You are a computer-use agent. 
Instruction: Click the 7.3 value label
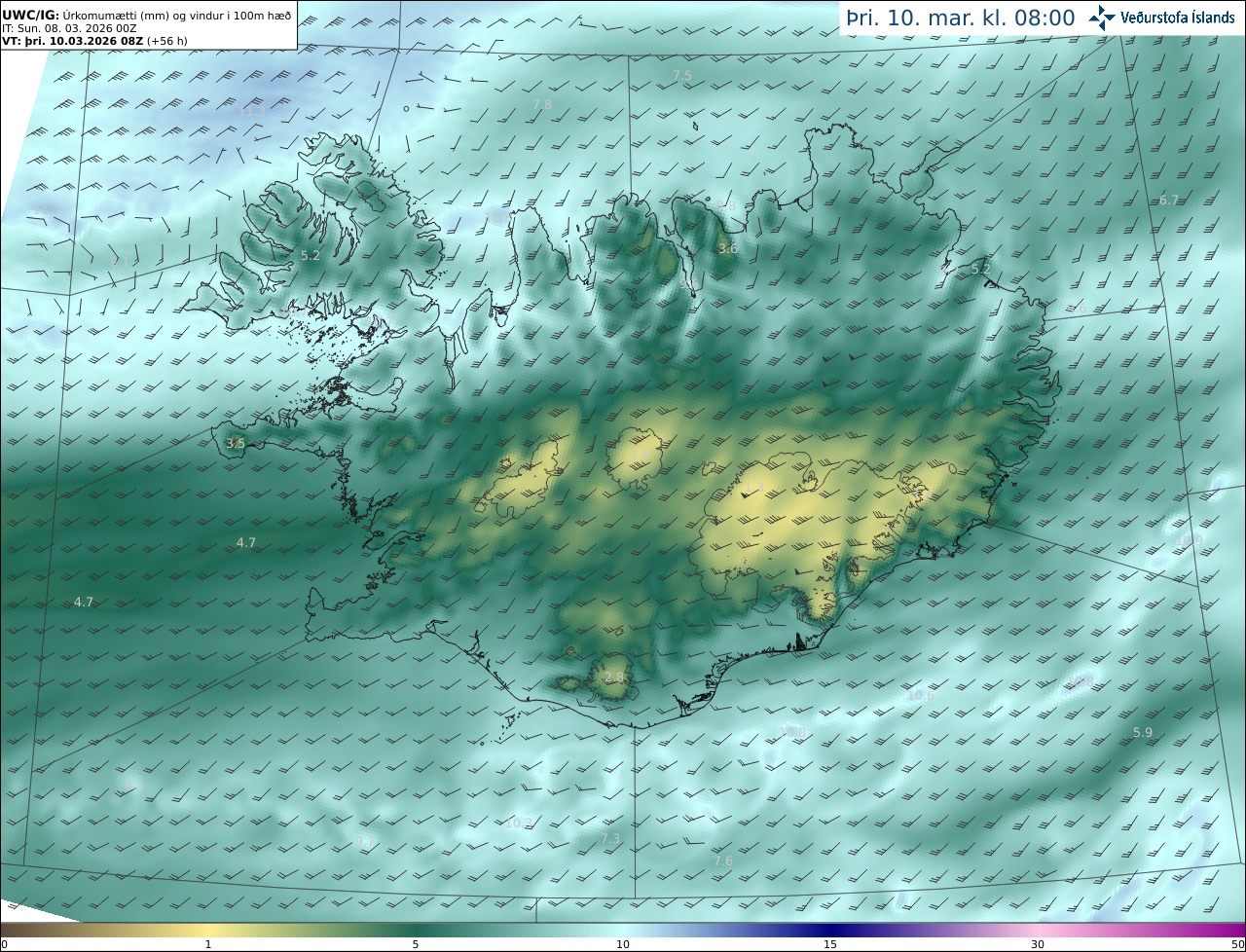click(x=610, y=838)
